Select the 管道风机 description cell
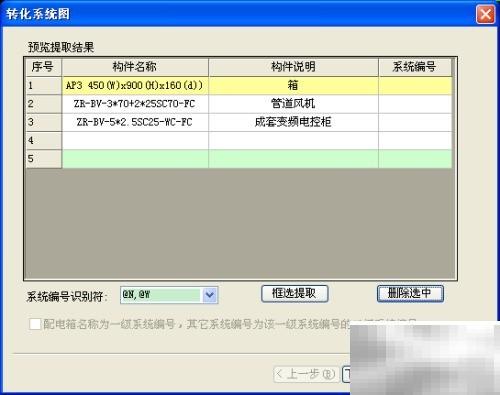 tap(293, 104)
